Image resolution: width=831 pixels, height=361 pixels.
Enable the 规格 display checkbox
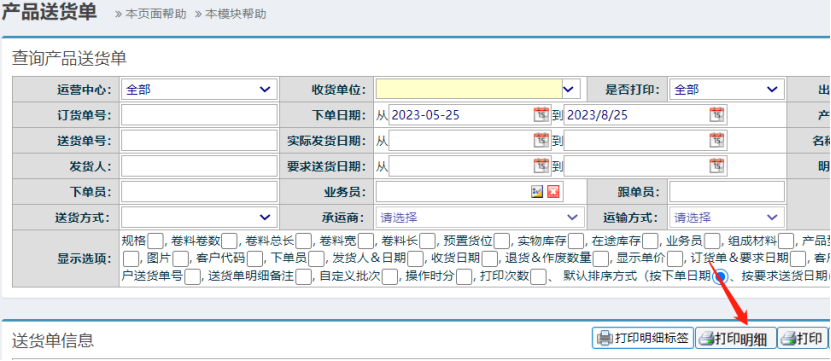(x=155, y=241)
